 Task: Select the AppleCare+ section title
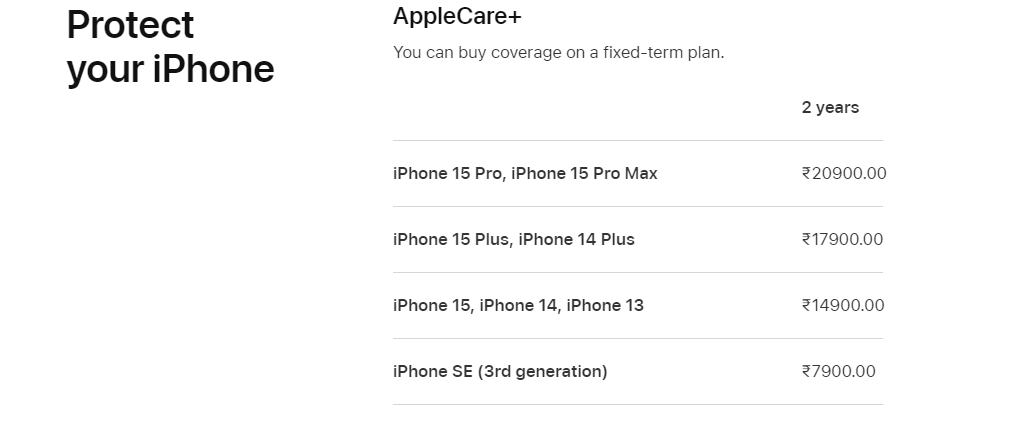[x=457, y=16]
